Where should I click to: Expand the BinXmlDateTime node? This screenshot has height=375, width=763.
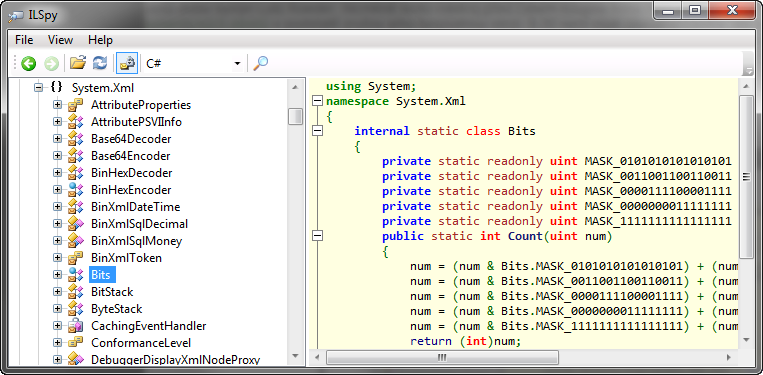[x=57, y=207]
